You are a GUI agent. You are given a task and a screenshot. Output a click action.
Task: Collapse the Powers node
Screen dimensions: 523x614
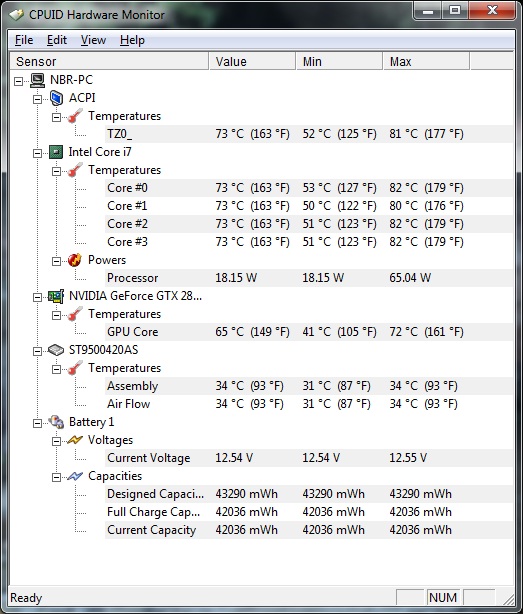click(x=56, y=262)
